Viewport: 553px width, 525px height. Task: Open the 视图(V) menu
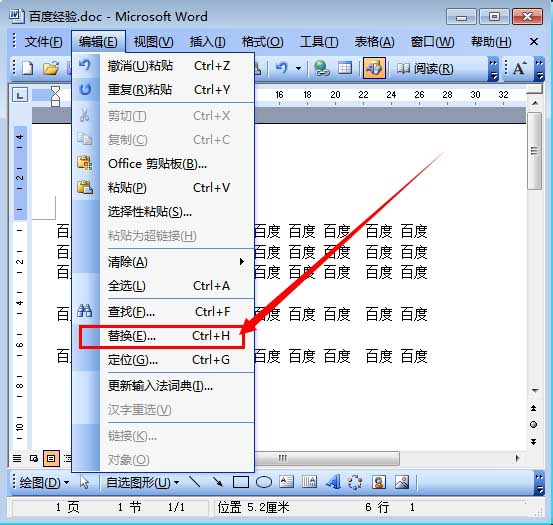[153, 42]
